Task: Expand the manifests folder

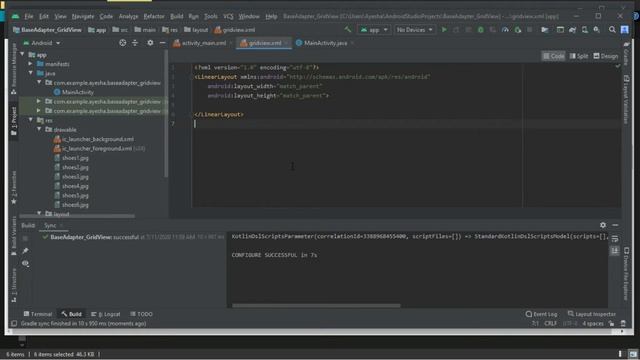Action: pos(31,64)
